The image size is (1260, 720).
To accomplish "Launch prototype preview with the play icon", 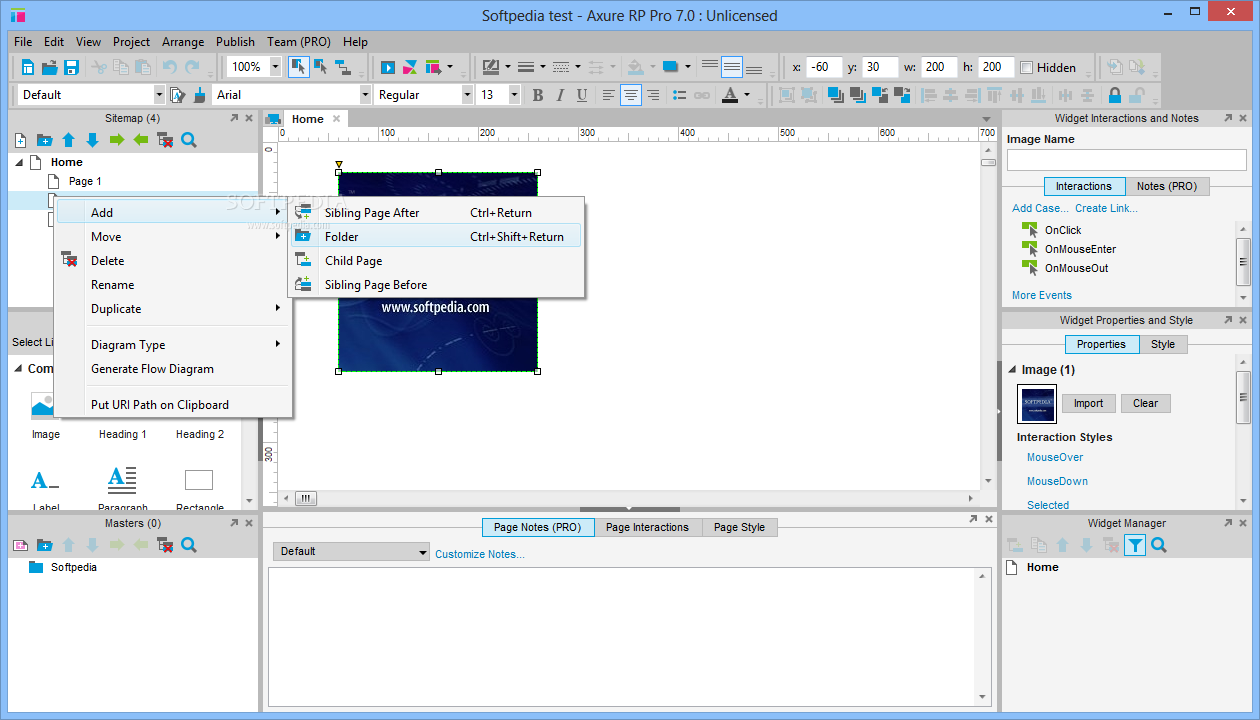I will pos(388,67).
